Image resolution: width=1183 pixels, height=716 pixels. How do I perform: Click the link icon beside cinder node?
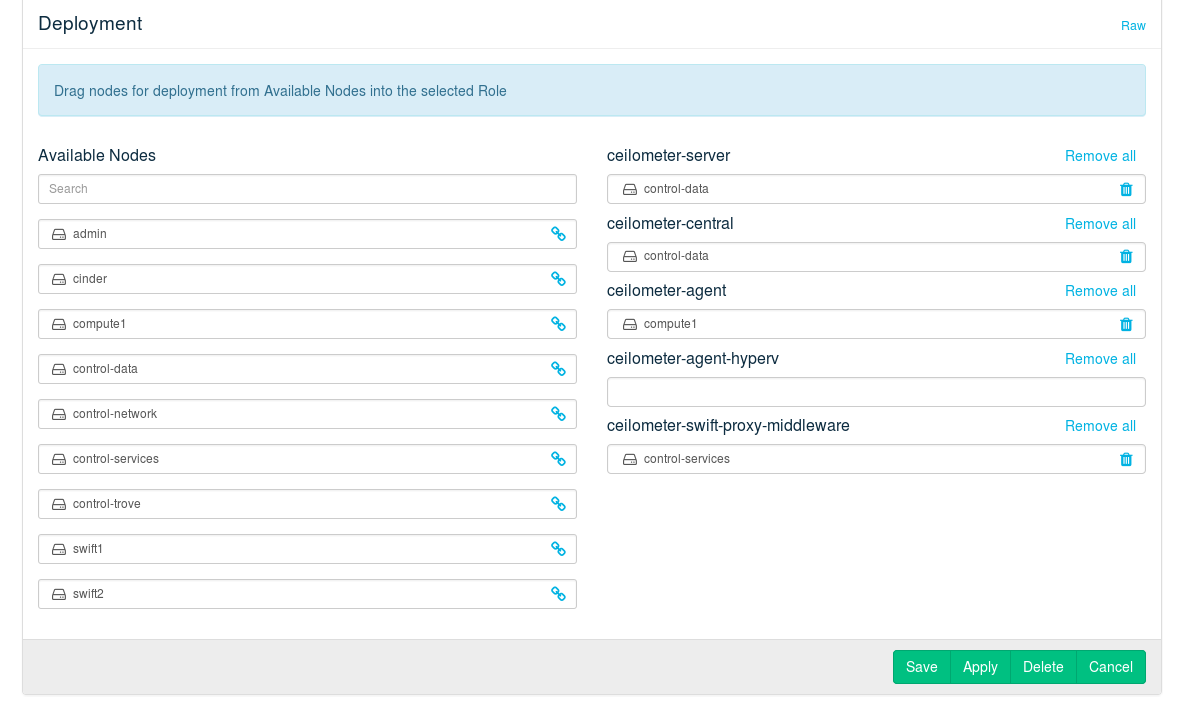coord(558,279)
